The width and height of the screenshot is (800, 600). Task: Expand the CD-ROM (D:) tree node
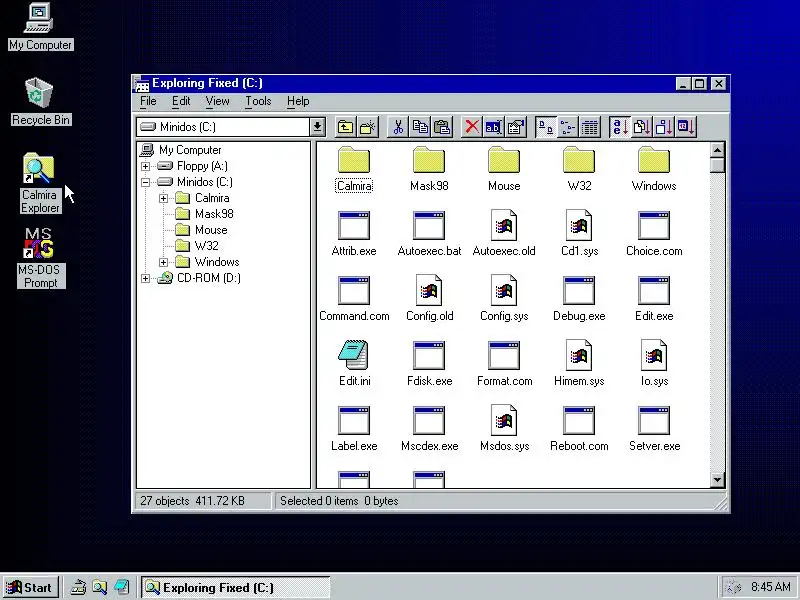(145, 278)
